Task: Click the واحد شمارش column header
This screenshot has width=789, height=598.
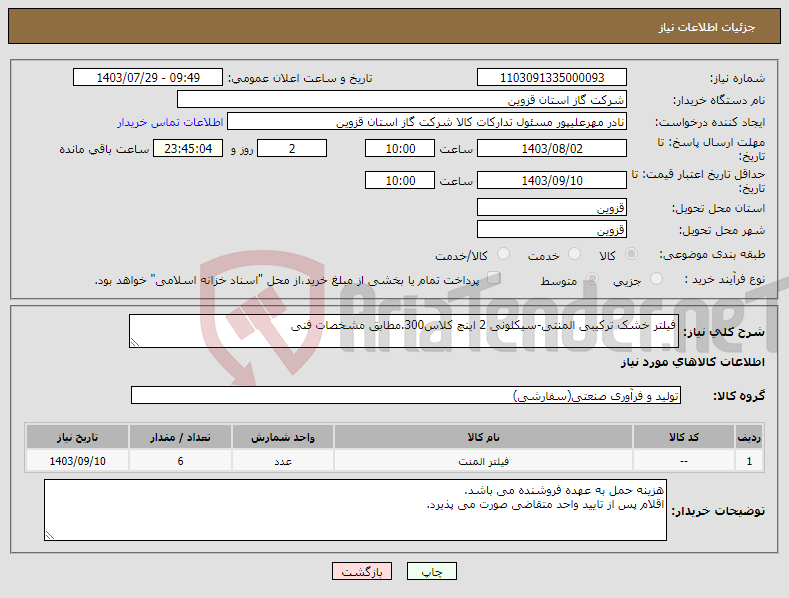Action: click(x=283, y=437)
